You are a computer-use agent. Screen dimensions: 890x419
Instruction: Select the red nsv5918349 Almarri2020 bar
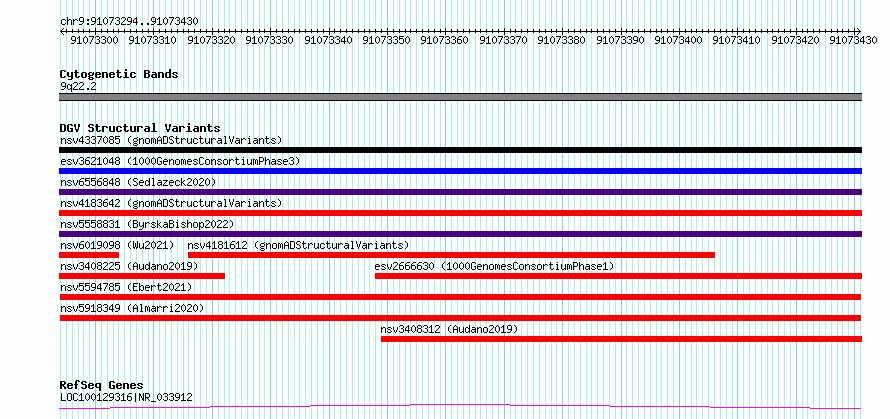point(460,318)
